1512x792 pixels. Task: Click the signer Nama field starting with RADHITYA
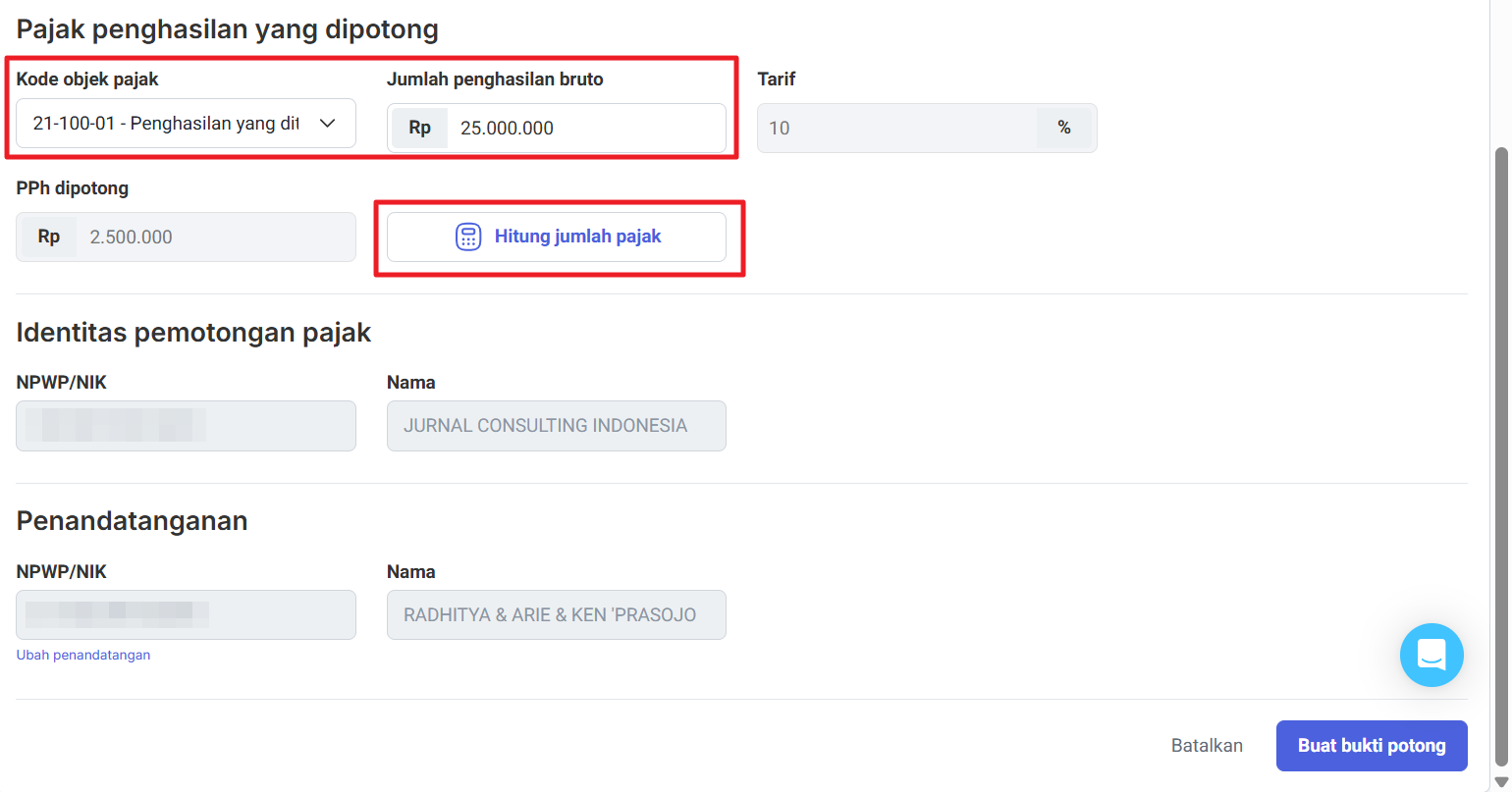[556, 615]
